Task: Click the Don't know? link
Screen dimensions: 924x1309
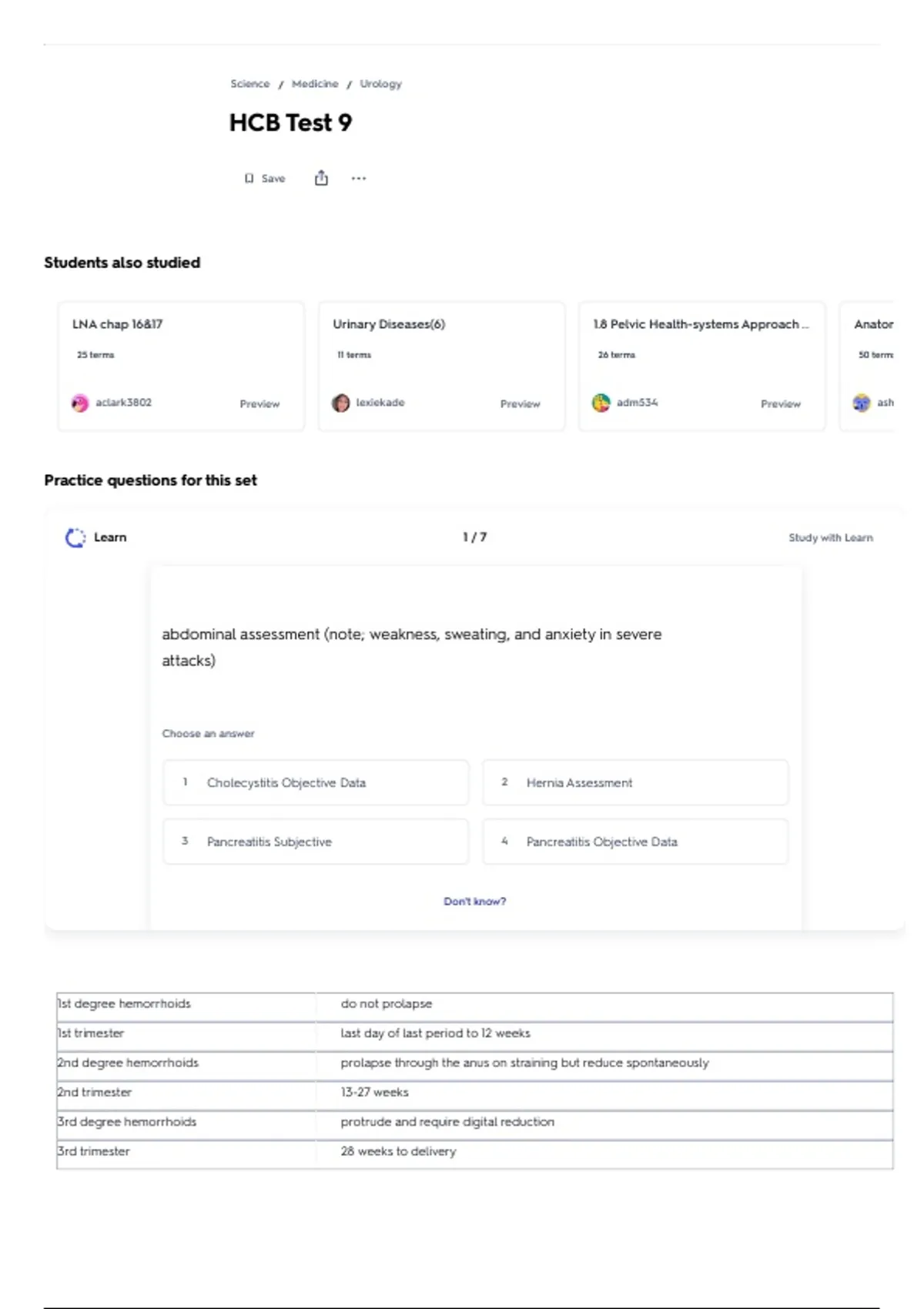Action: [x=474, y=901]
